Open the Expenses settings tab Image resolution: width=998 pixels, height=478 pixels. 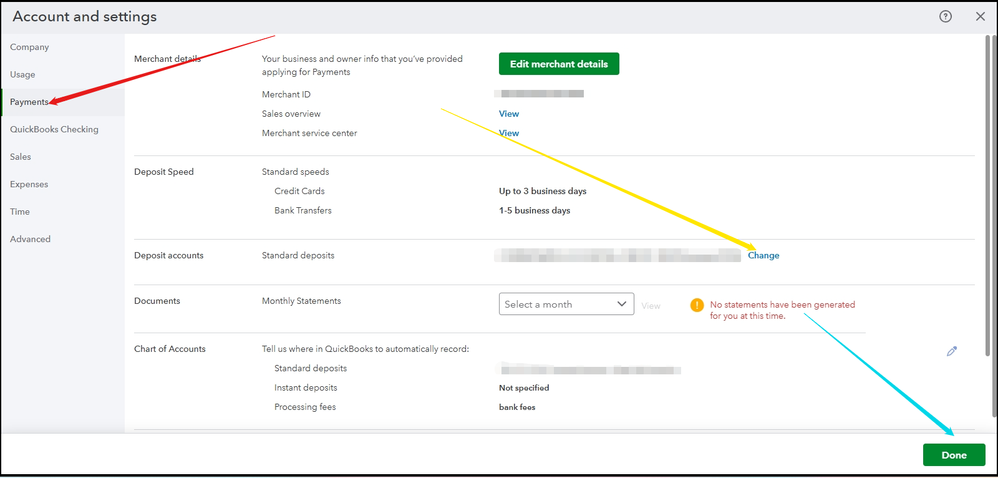click(x=29, y=184)
